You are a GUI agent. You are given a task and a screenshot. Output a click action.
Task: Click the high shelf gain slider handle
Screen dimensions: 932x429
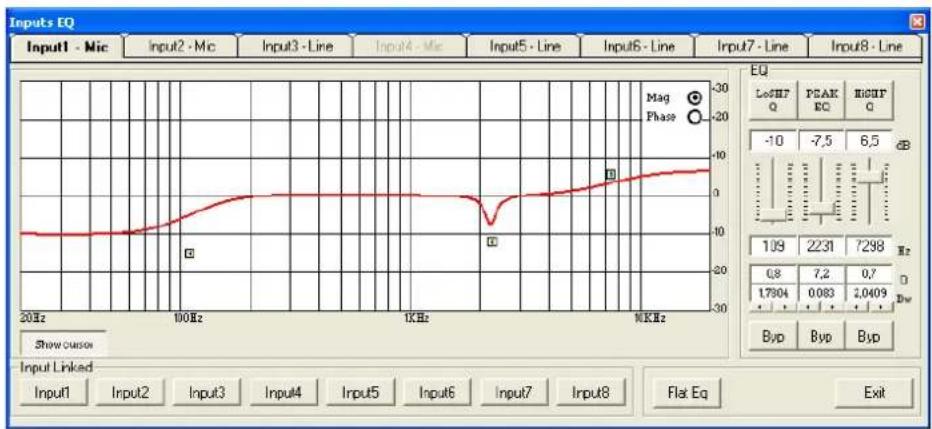[x=872, y=176]
